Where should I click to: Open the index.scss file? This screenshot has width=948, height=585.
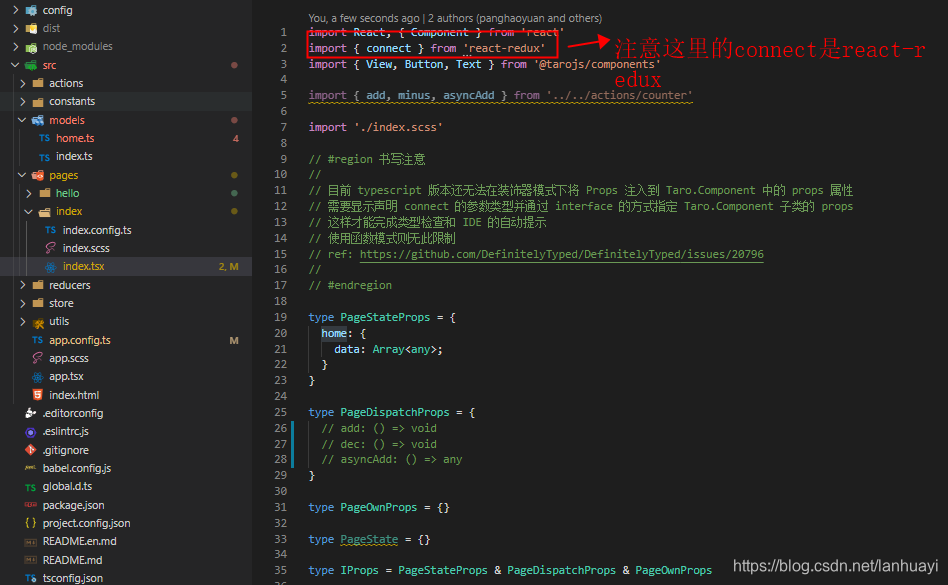(86, 248)
